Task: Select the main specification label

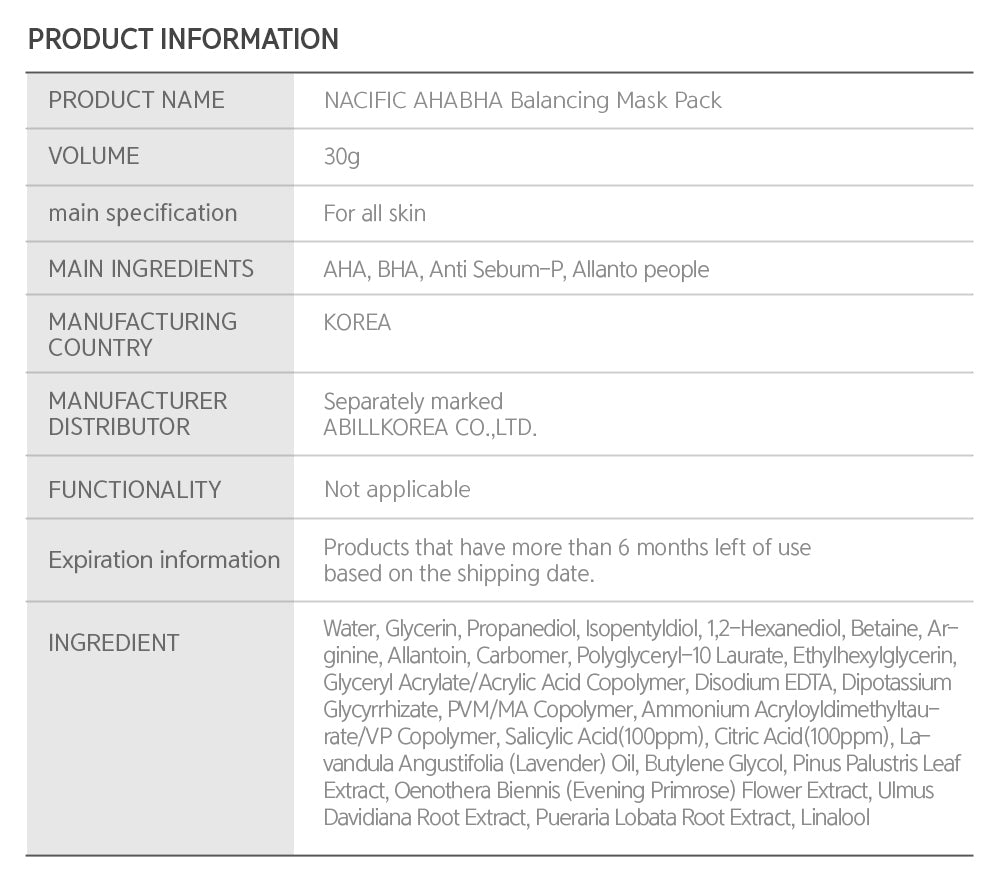Action: [143, 213]
